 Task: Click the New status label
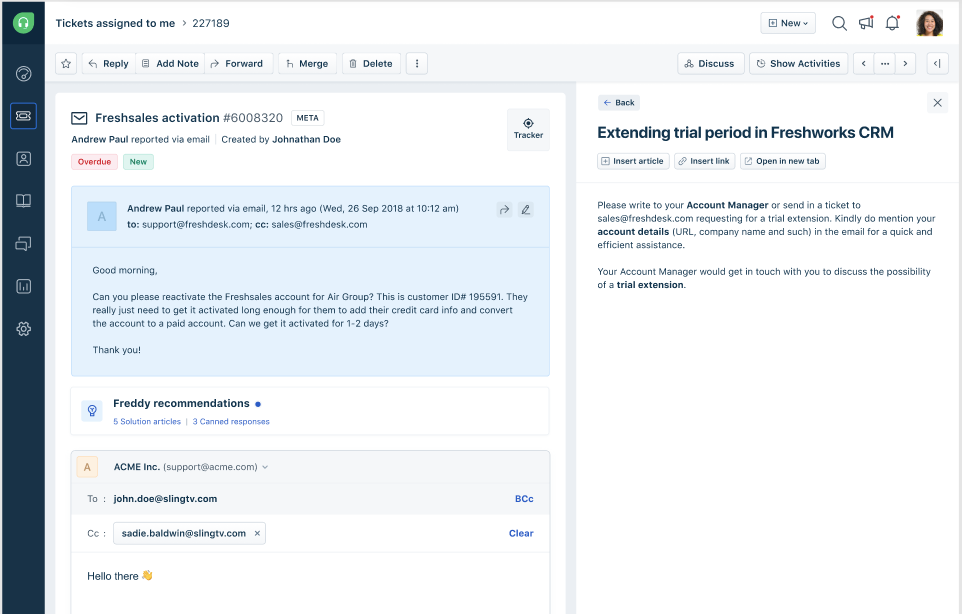138,162
